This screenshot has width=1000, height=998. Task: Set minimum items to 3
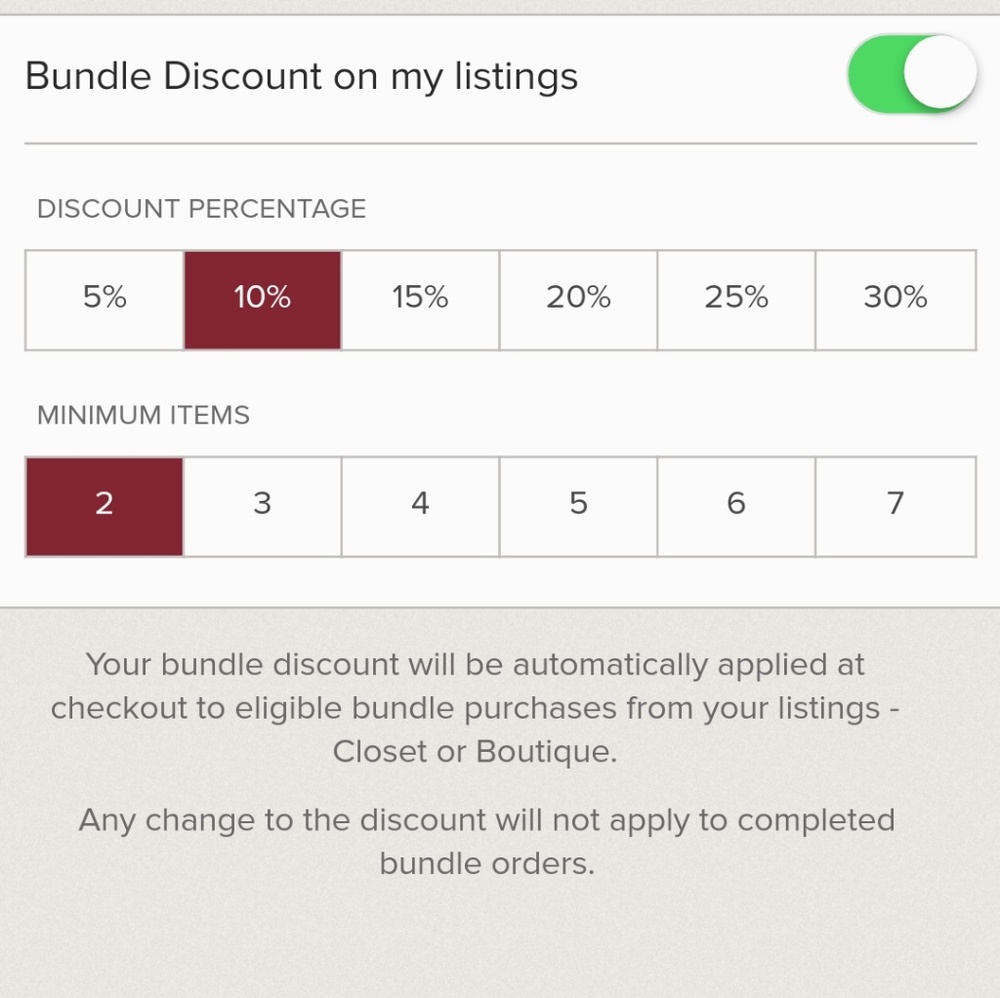pos(261,505)
